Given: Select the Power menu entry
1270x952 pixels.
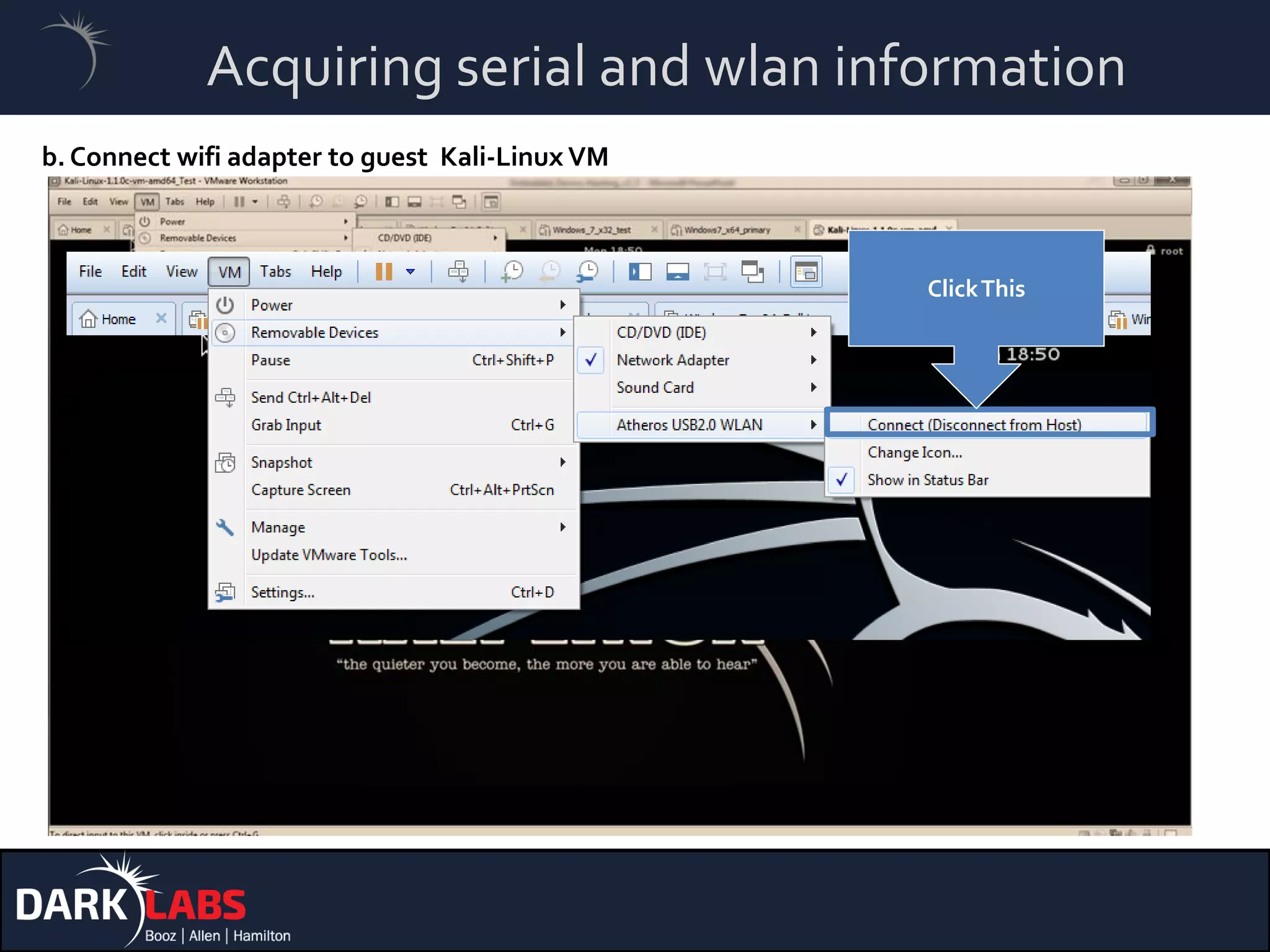Looking at the screenshot, I should (394, 305).
